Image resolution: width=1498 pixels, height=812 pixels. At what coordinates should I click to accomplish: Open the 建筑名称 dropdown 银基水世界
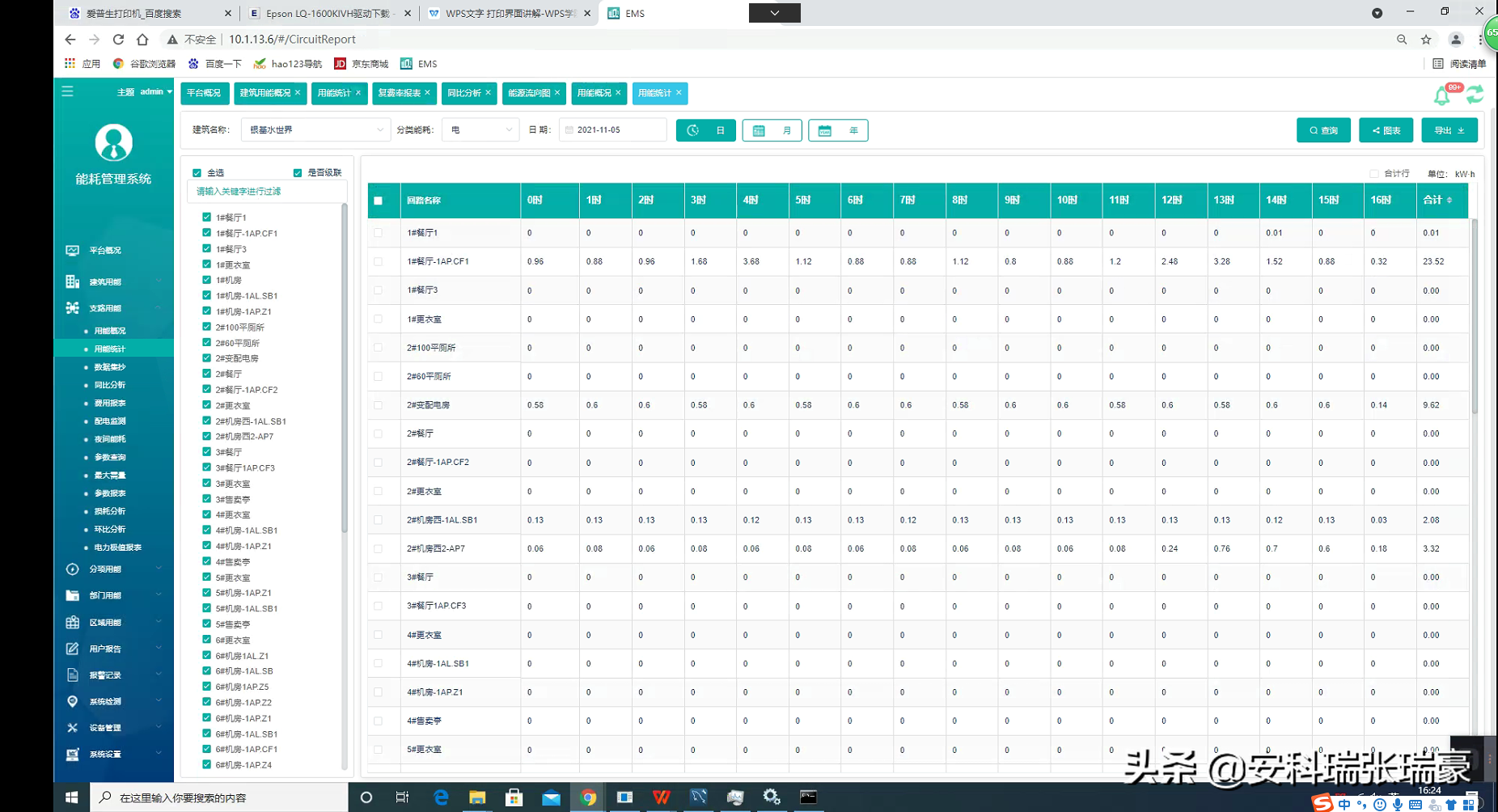click(x=316, y=130)
